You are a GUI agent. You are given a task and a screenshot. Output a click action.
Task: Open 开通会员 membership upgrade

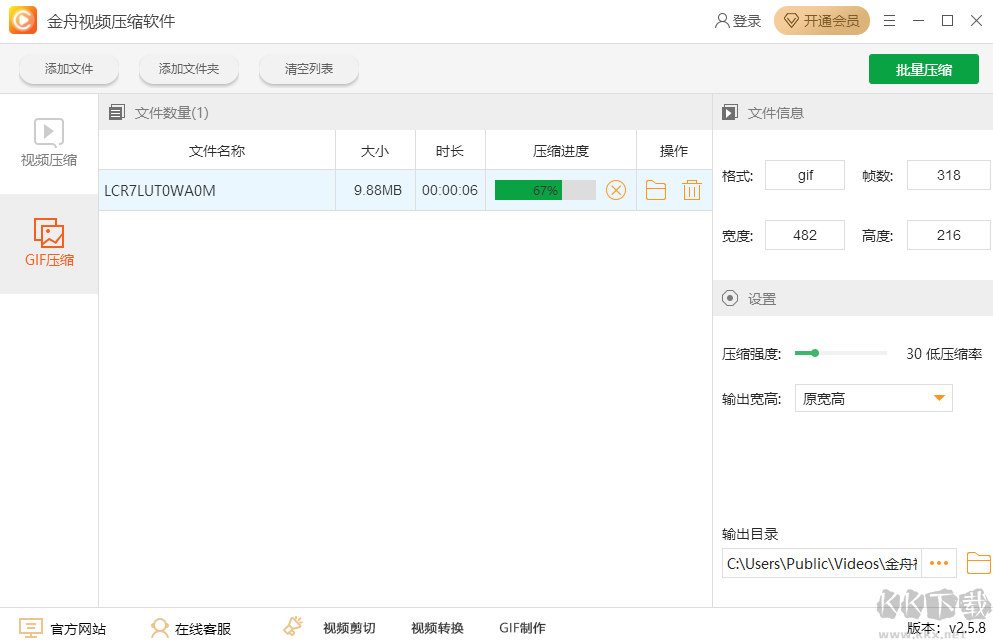[821, 19]
